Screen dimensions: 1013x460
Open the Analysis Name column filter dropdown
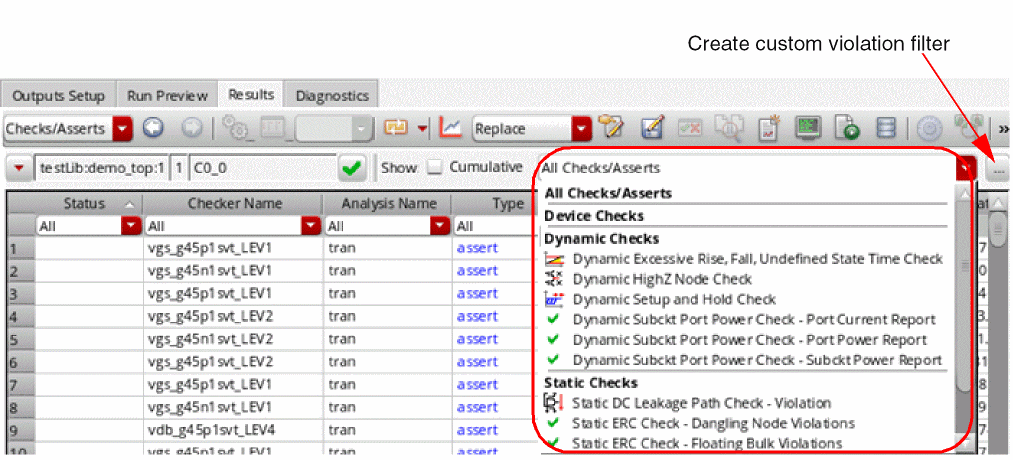(x=439, y=227)
